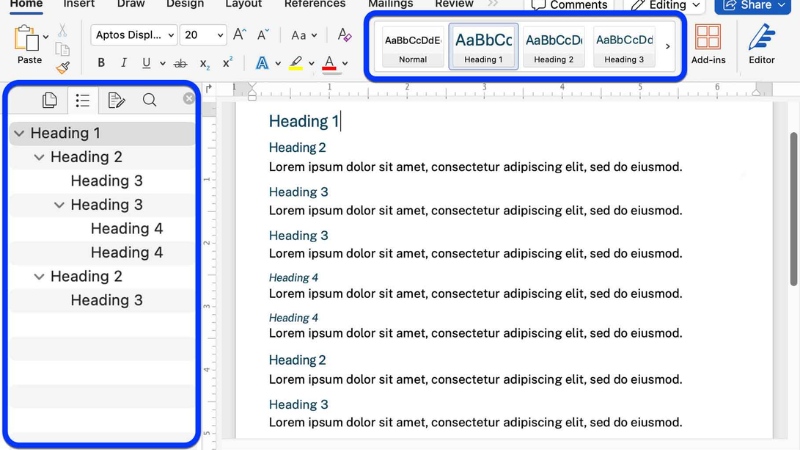Image resolution: width=800 pixels, height=450 pixels.
Task: Click the Clear Formatting eraser icon
Action: tap(345, 35)
